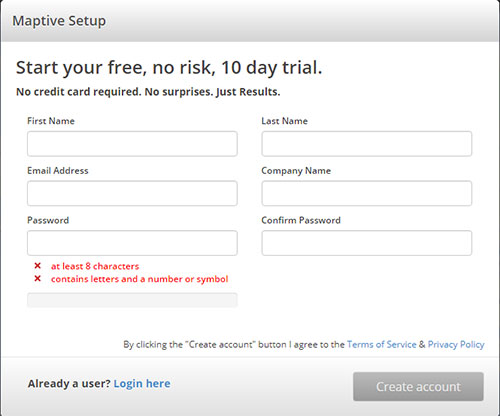Image resolution: width=500 pixels, height=416 pixels.
Task: Click the Confirm Password field
Action: pyautogui.click(x=367, y=243)
